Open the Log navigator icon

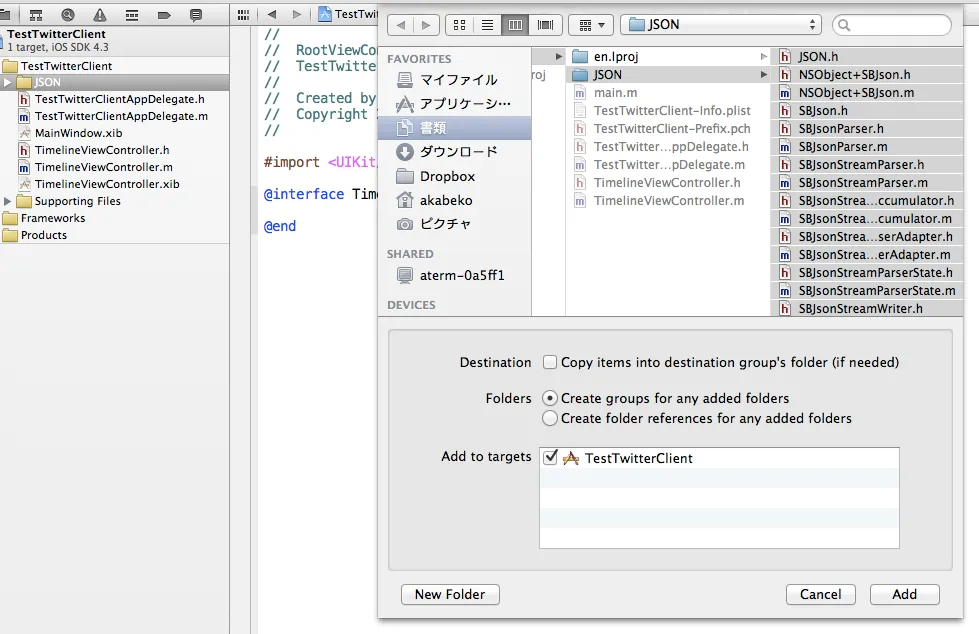click(x=196, y=15)
